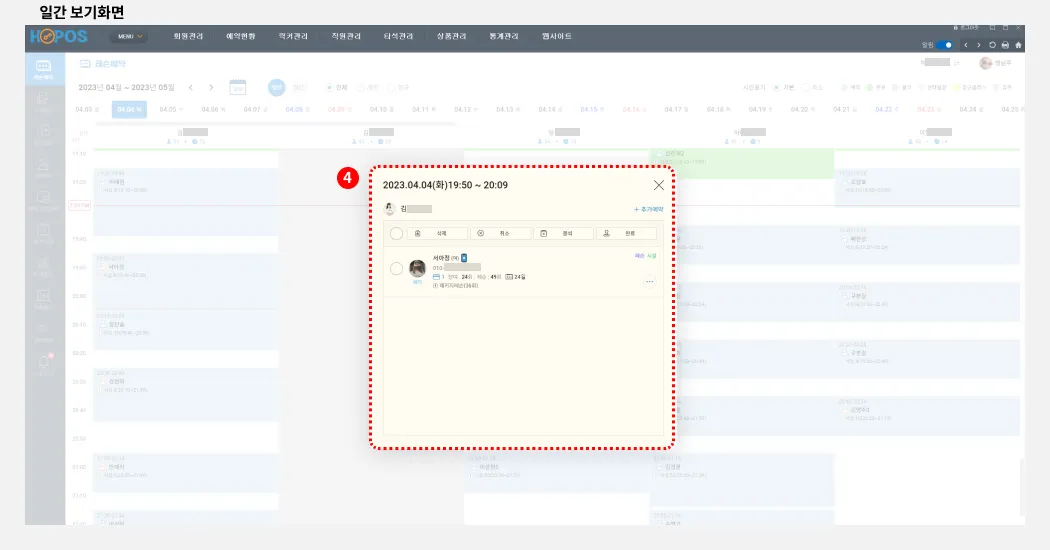
Task: Click the 취소 cancel button in popup
Action: (500, 233)
